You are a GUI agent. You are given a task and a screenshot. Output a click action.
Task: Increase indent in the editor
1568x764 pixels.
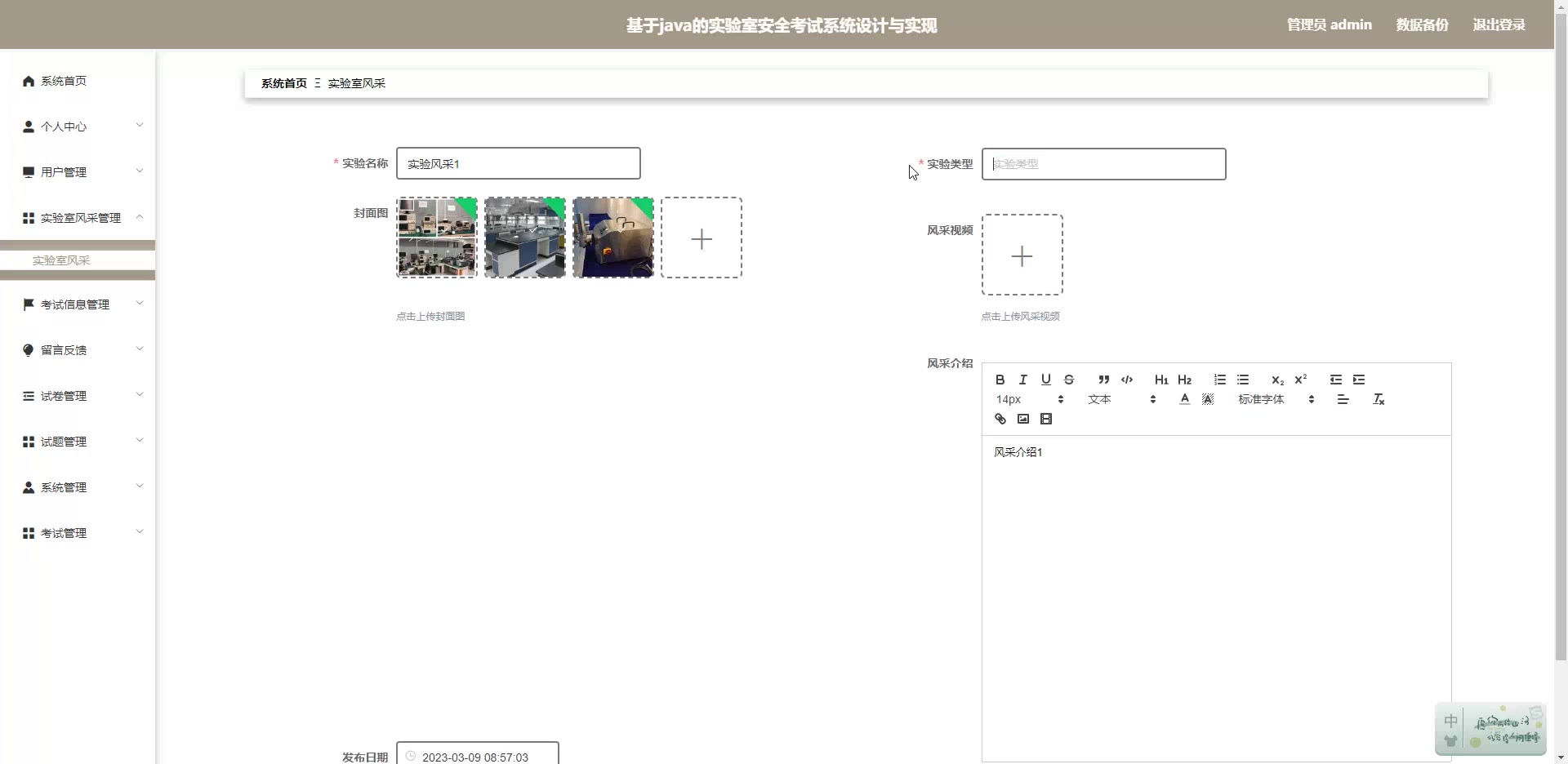point(1359,380)
